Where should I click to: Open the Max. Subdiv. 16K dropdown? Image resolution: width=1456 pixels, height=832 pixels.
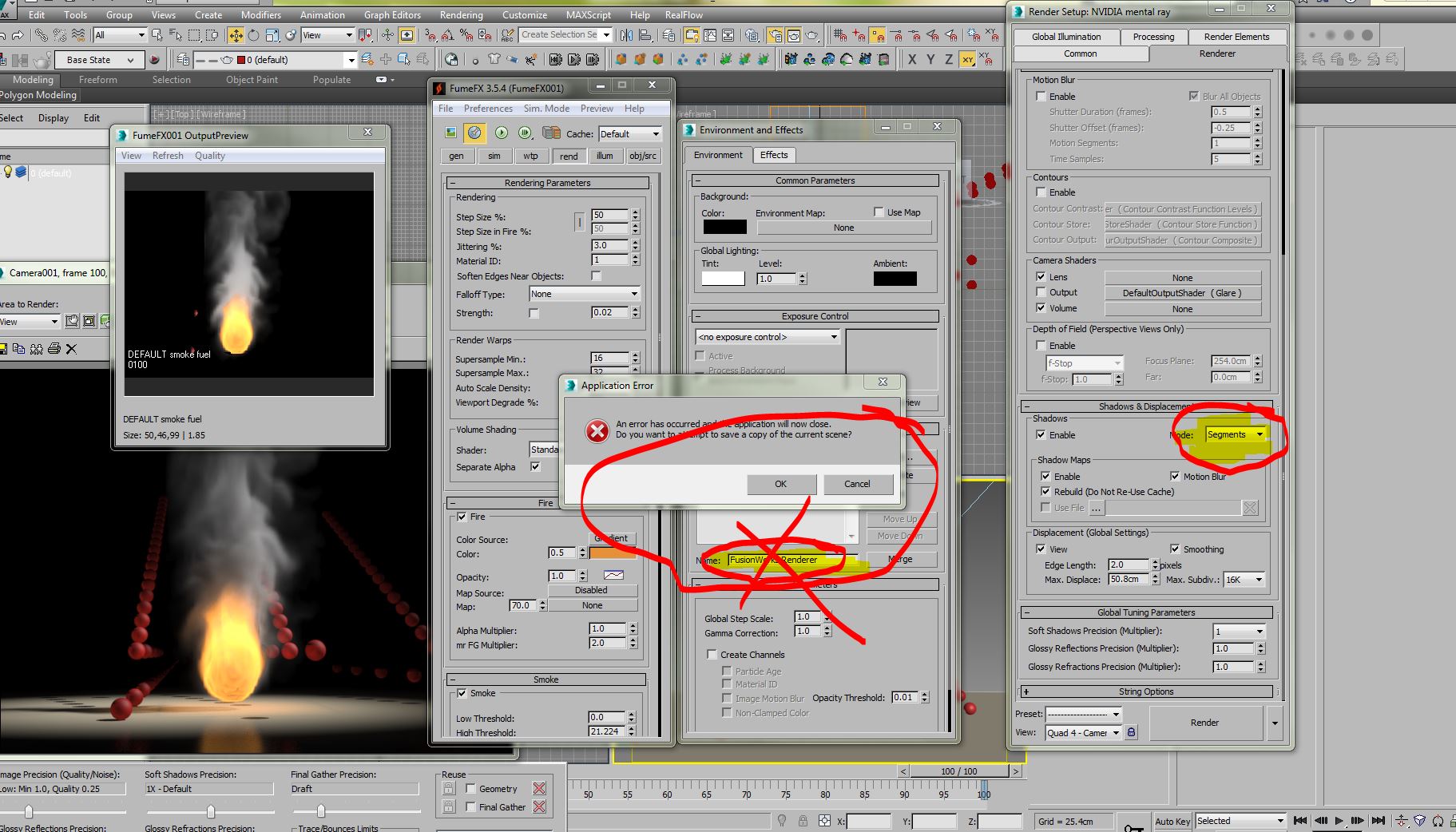pyautogui.click(x=1244, y=580)
